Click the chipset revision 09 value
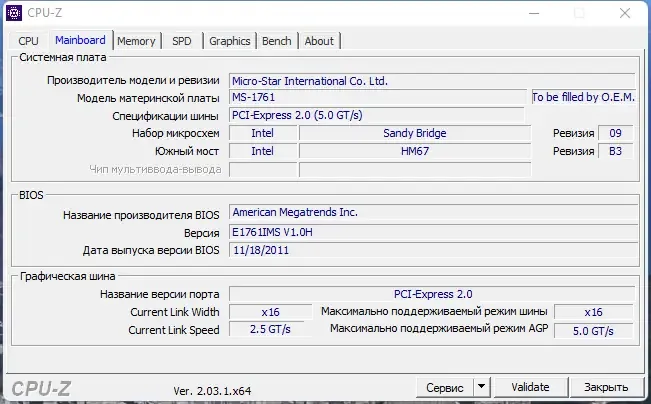 click(x=615, y=133)
